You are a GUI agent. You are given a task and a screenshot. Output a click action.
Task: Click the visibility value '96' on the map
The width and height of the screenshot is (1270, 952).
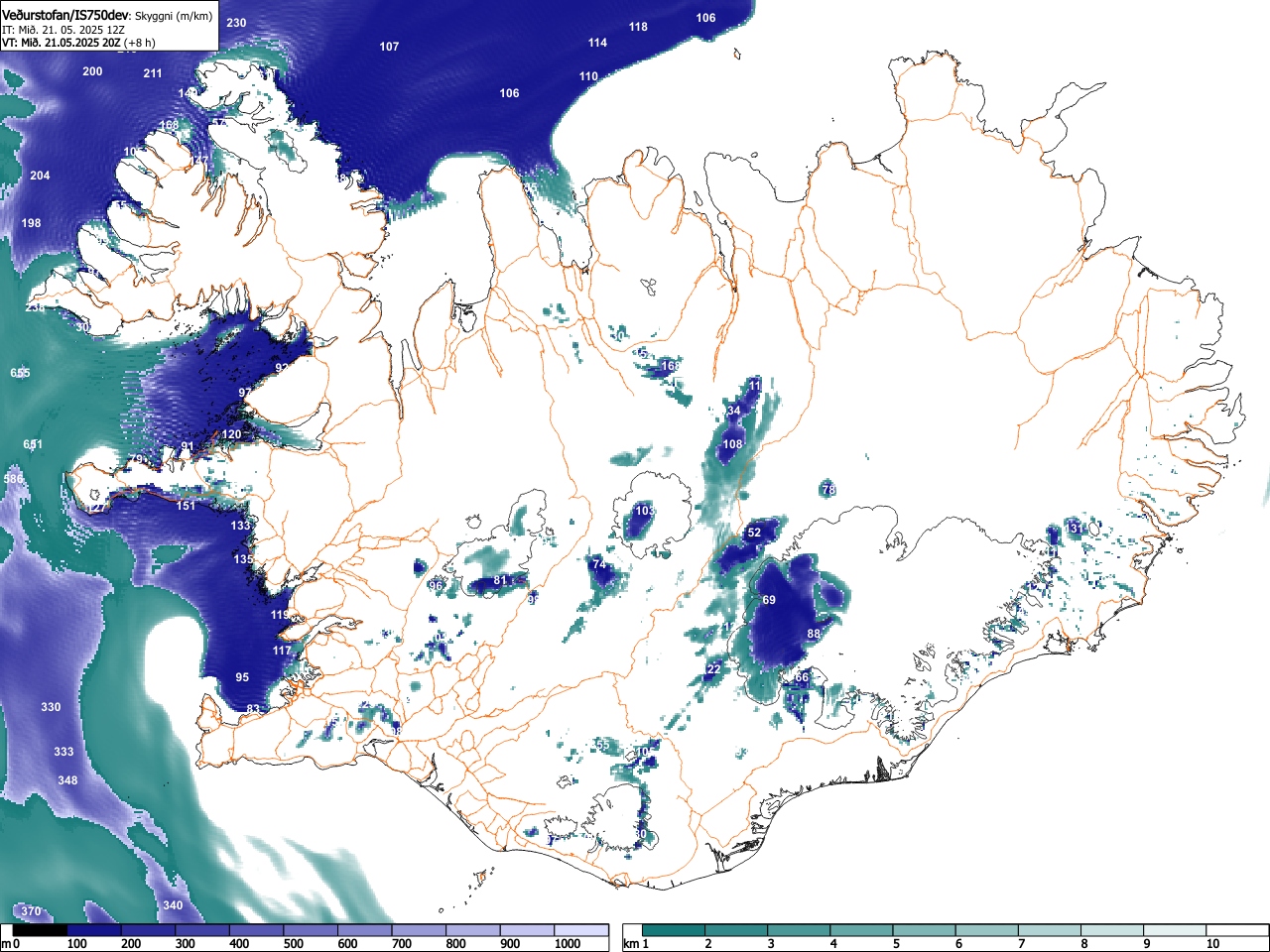pyautogui.click(x=435, y=586)
